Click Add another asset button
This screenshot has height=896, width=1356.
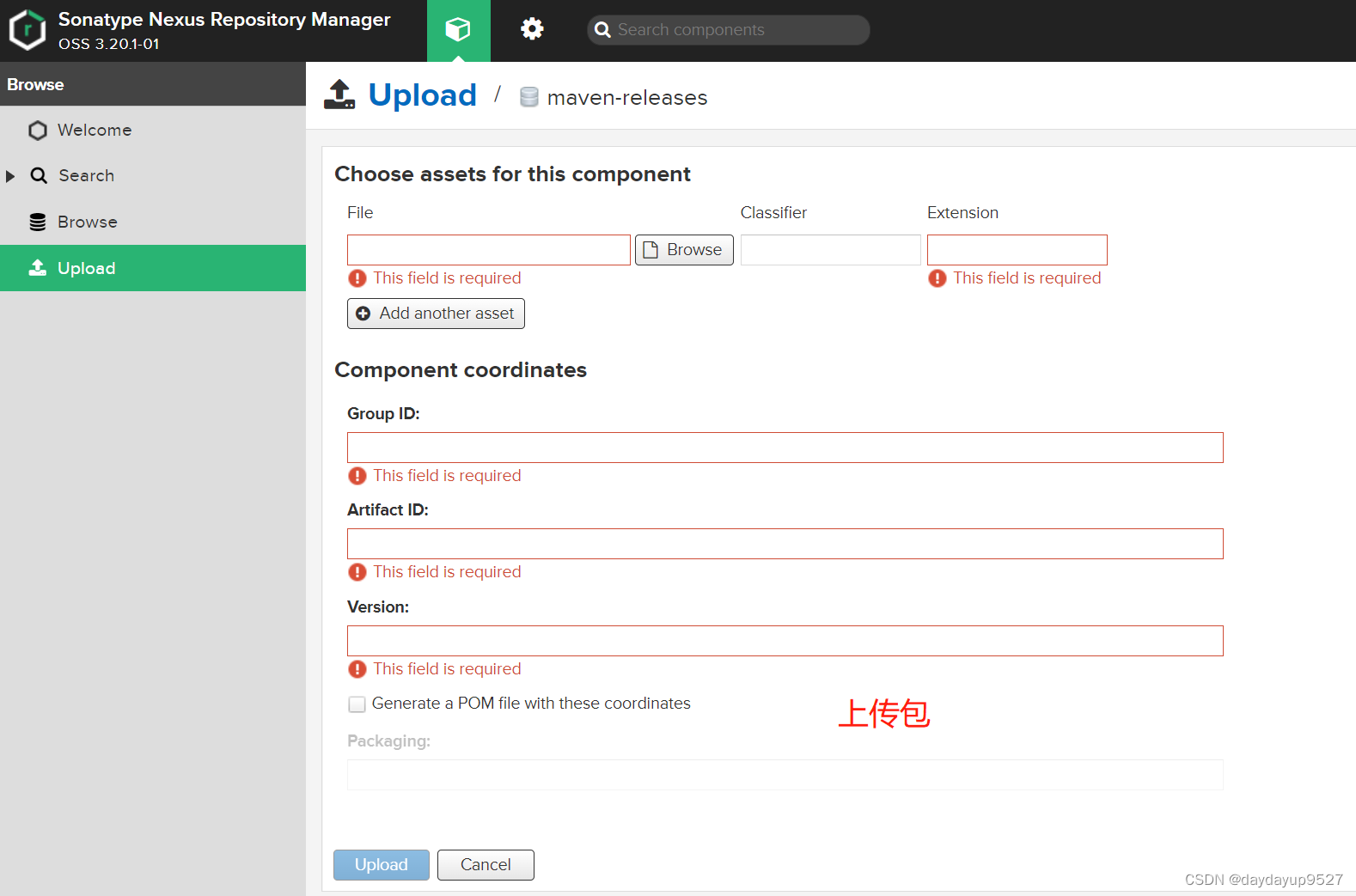pos(436,314)
